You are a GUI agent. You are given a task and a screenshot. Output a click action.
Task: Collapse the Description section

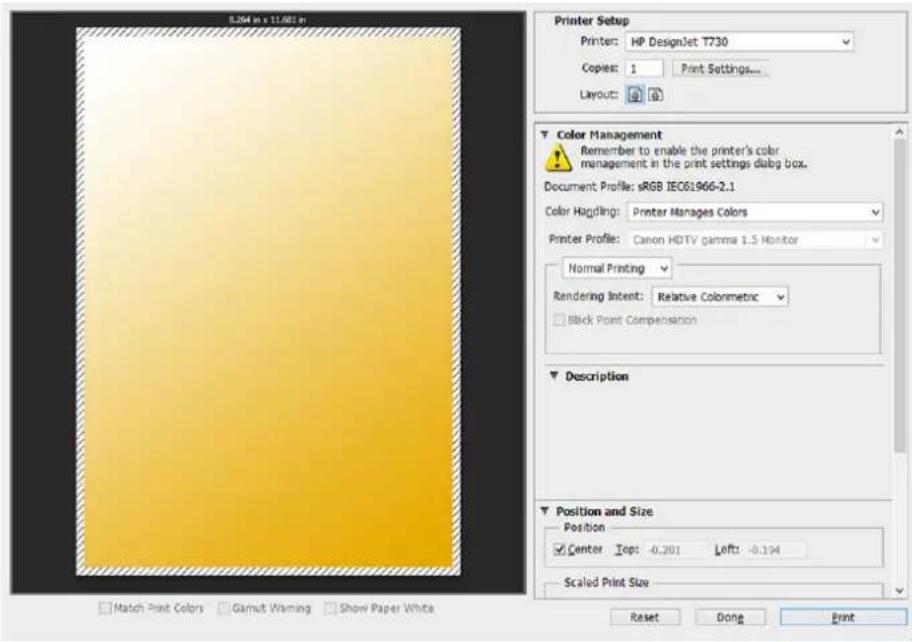[x=554, y=376]
